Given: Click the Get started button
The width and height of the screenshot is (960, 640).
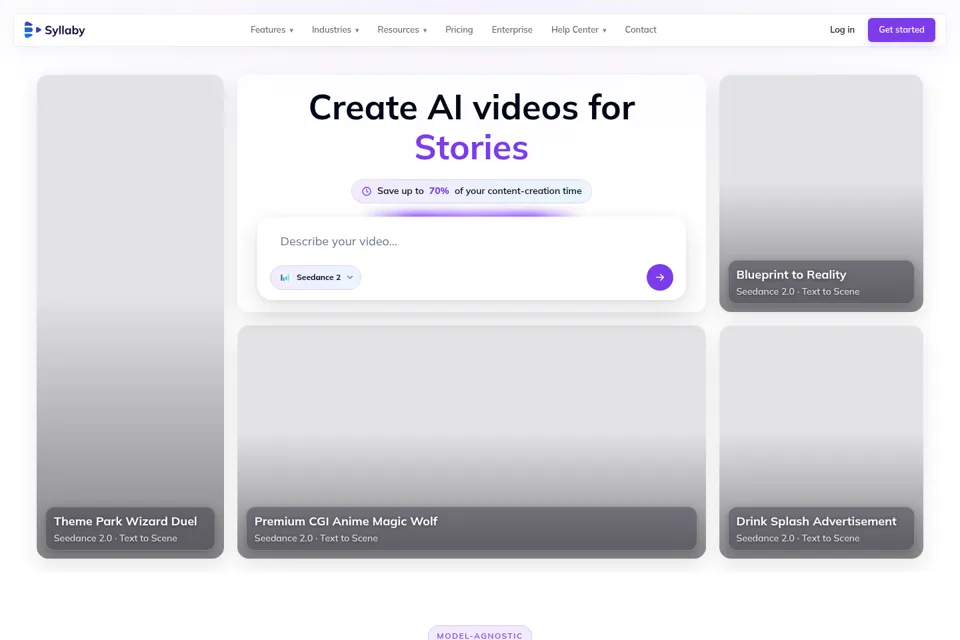Looking at the screenshot, I should click(x=901, y=29).
